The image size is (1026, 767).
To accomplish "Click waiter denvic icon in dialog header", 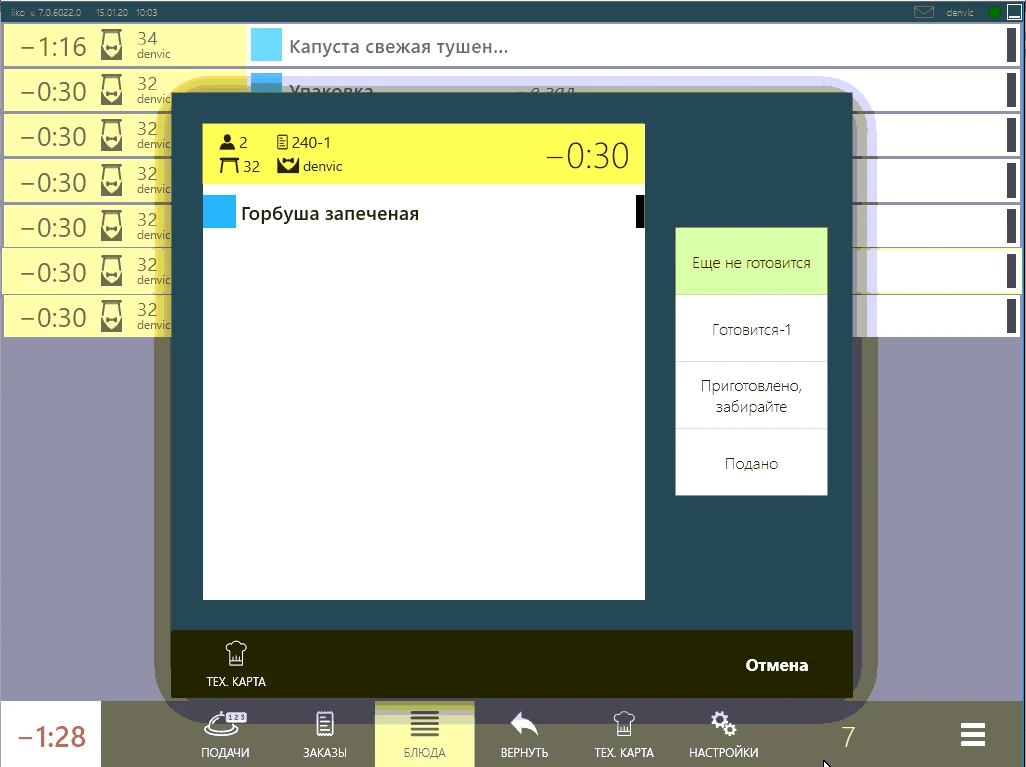I will pos(287,166).
